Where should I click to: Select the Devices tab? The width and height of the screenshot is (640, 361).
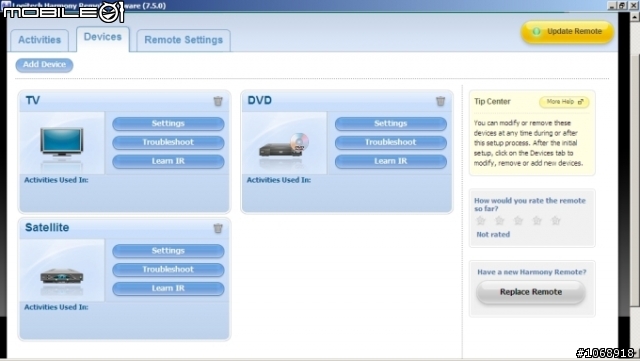pyautogui.click(x=103, y=38)
